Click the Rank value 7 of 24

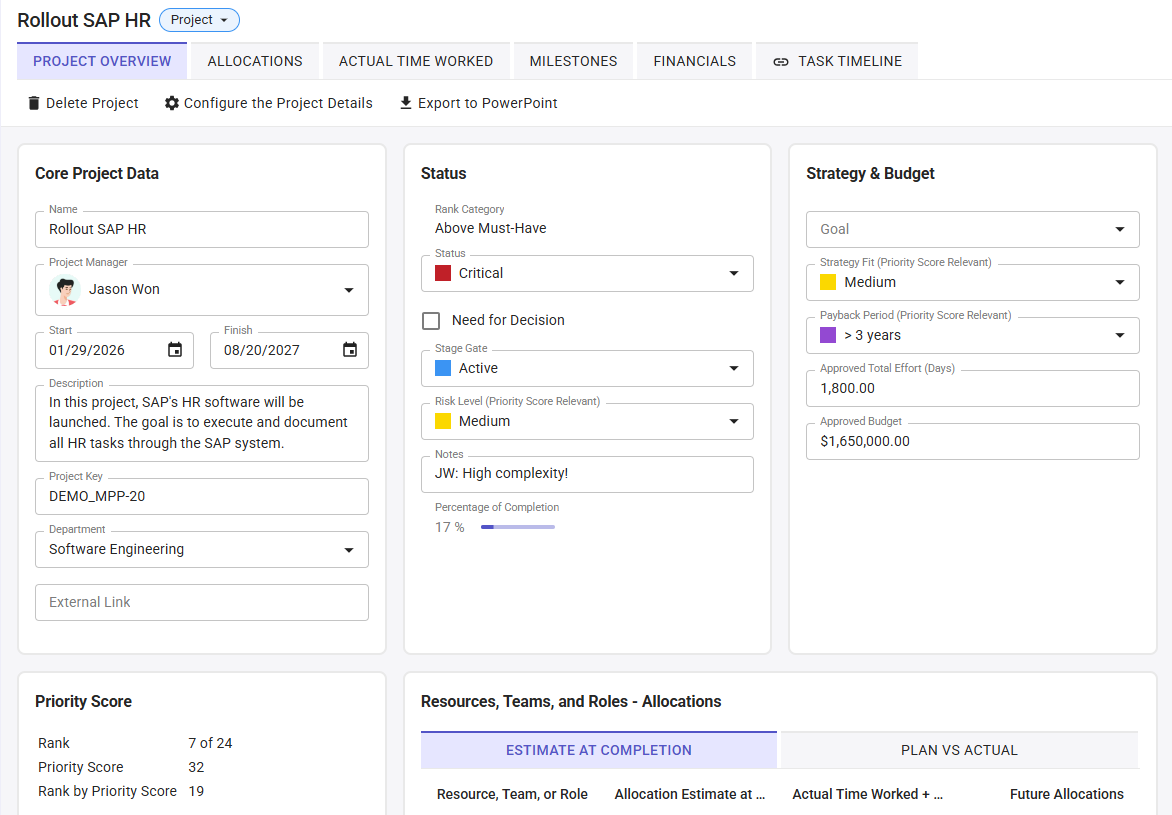[210, 743]
